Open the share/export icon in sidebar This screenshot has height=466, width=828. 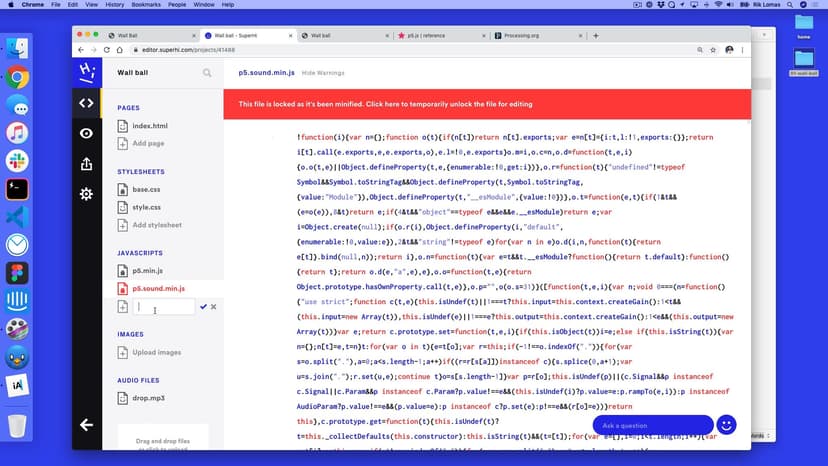click(x=86, y=163)
